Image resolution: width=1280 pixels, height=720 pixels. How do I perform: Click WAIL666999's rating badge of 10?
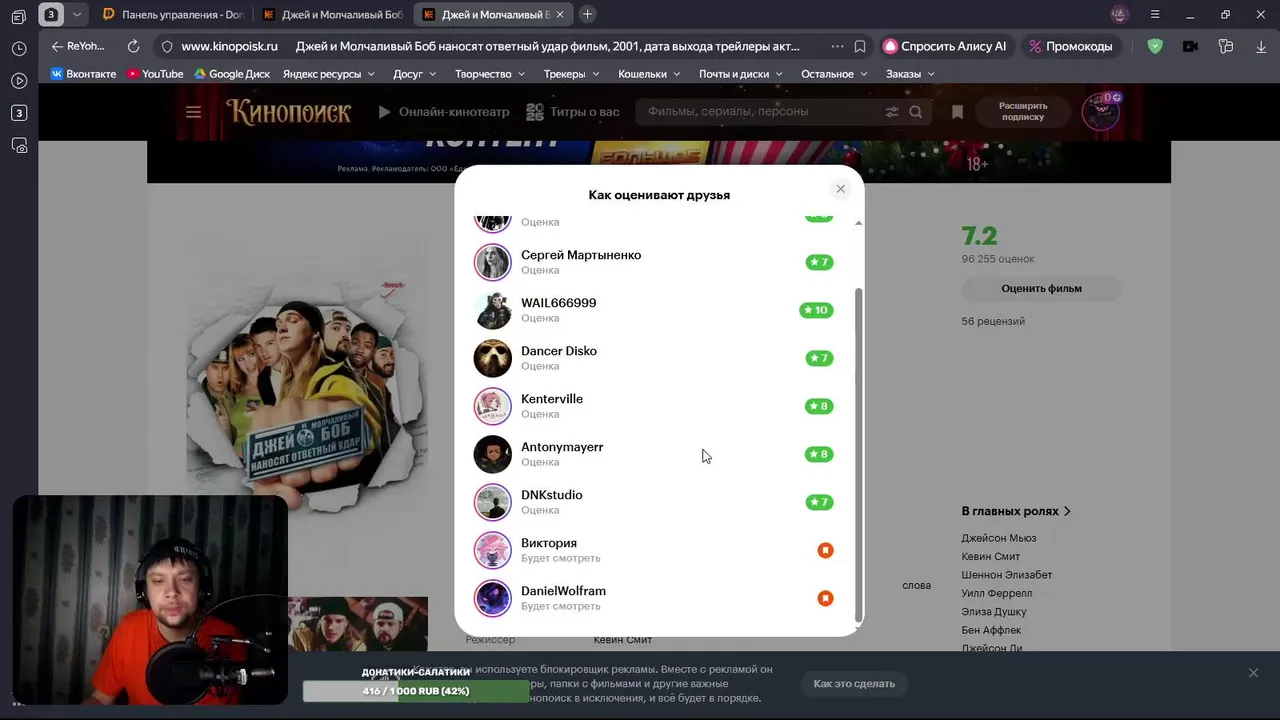tap(816, 310)
